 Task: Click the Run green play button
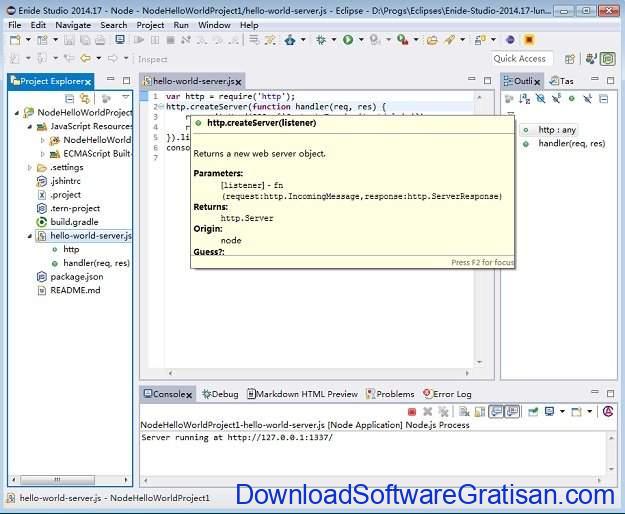click(x=348, y=40)
